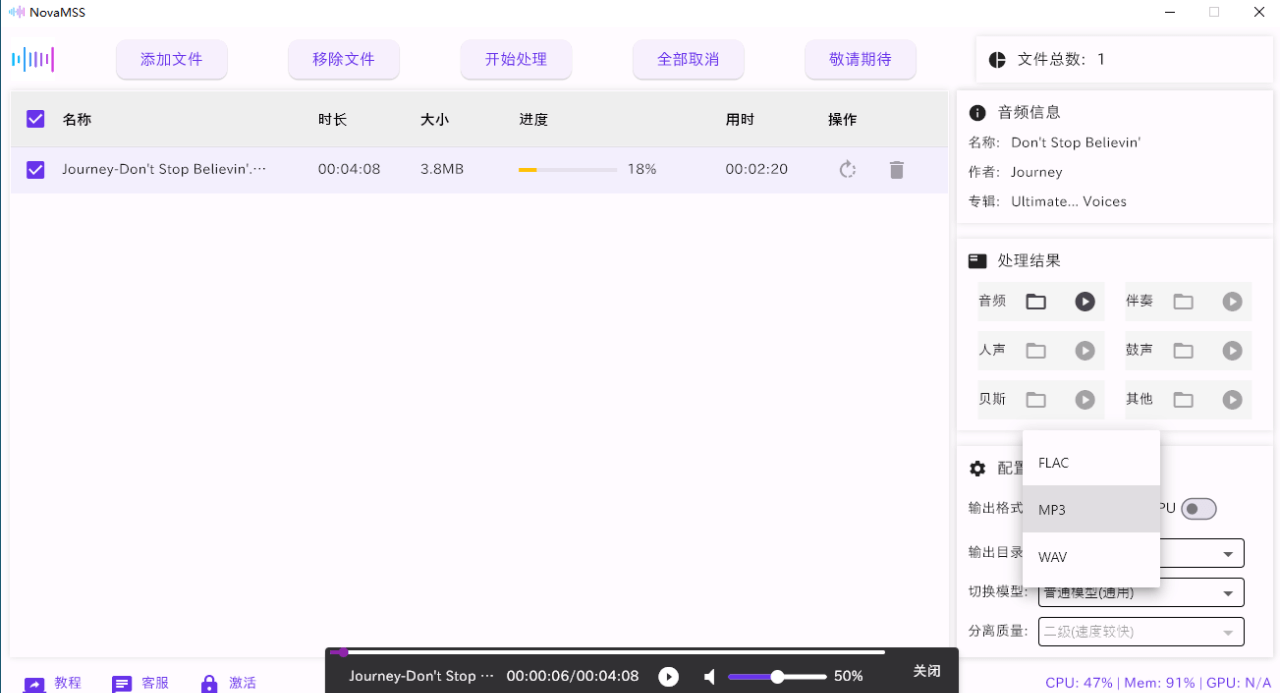Open 教程 tutorial link
The image size is (1280, 693).
coord(52,683)
